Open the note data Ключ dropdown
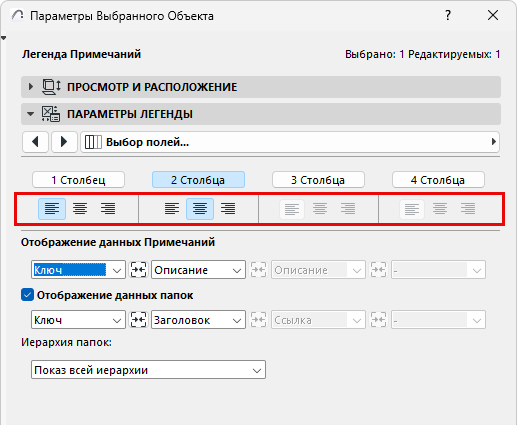The height and width of the screenshot is (425, 517). [78, 270]
